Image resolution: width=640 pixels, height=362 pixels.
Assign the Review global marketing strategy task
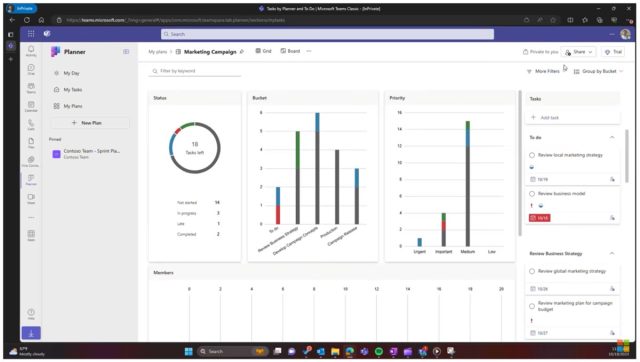612,289
